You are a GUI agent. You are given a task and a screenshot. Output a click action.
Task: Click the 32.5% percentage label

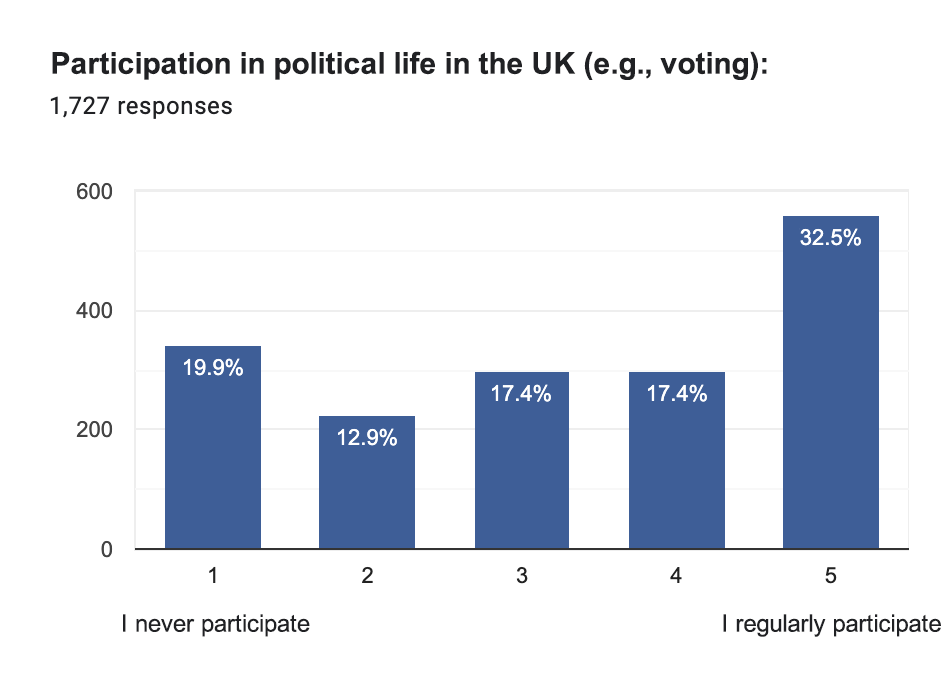coord(831,238)
